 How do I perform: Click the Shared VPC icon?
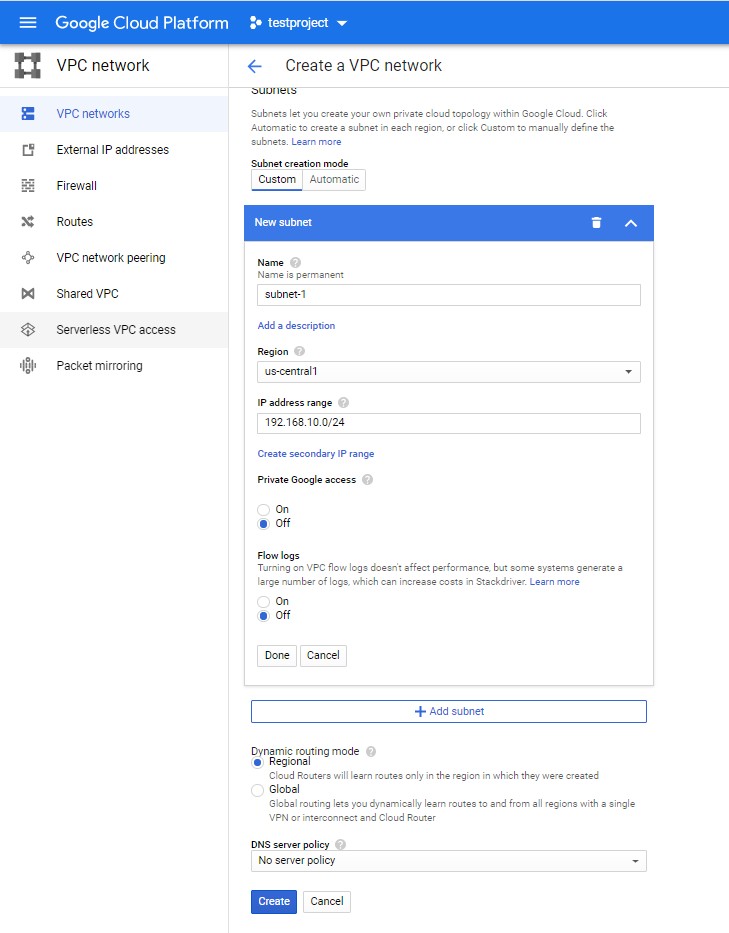[x=28, y=293]
